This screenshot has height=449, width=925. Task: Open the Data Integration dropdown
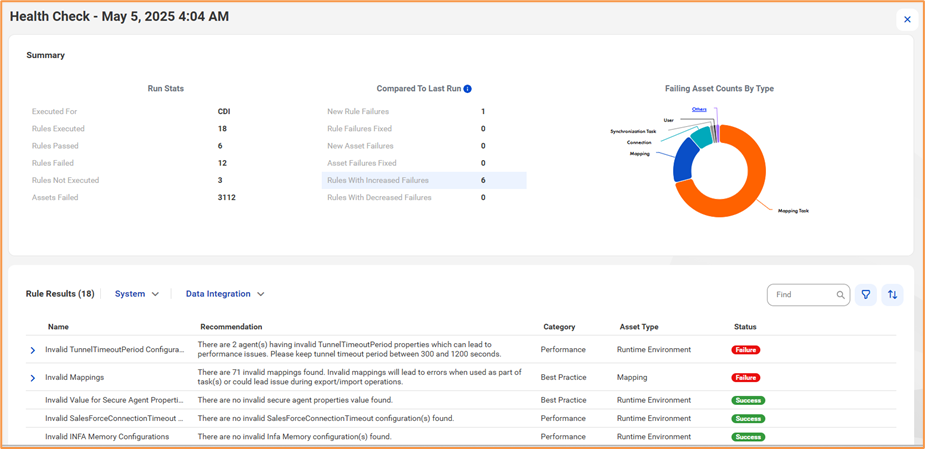pos(225,294)
